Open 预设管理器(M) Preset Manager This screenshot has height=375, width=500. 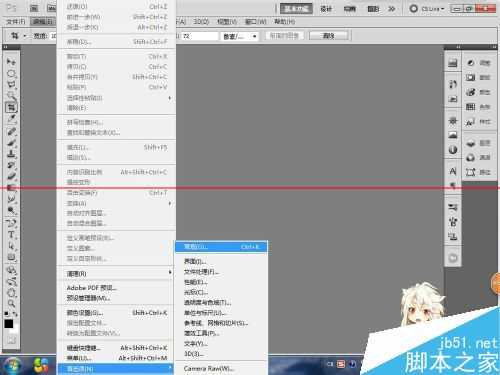pyautogui.click(x=116, y=298)
